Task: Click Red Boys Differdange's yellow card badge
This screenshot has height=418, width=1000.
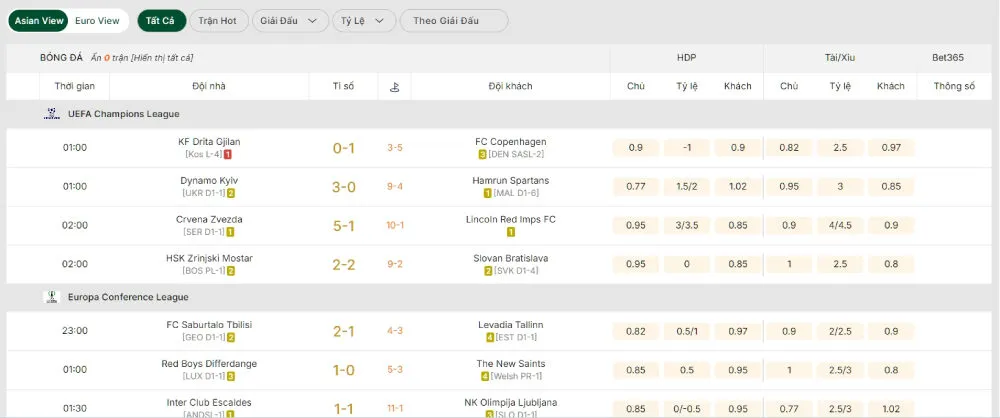Action: (x=231, y=377)
